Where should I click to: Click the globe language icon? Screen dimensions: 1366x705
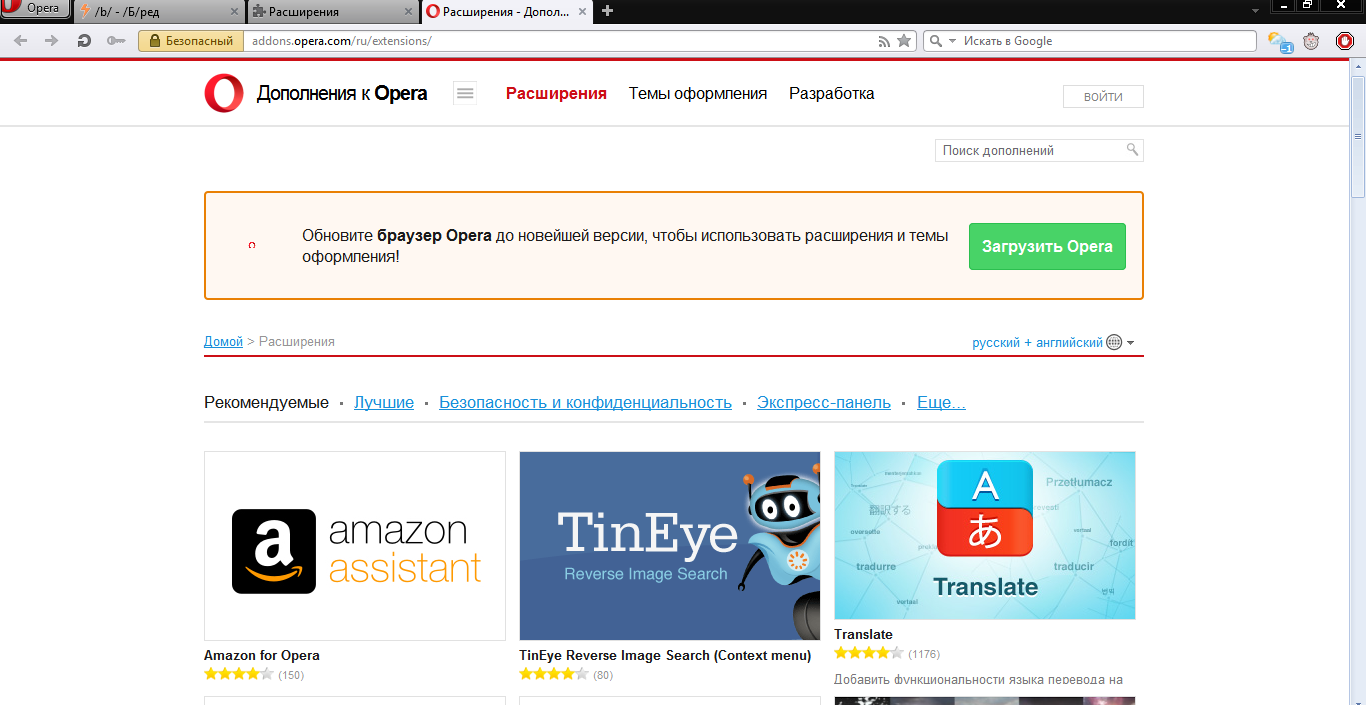[1114, 342]
